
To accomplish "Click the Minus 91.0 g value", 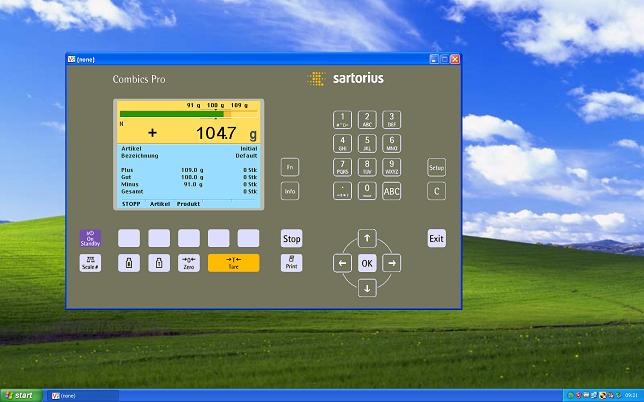I will 193,184.
